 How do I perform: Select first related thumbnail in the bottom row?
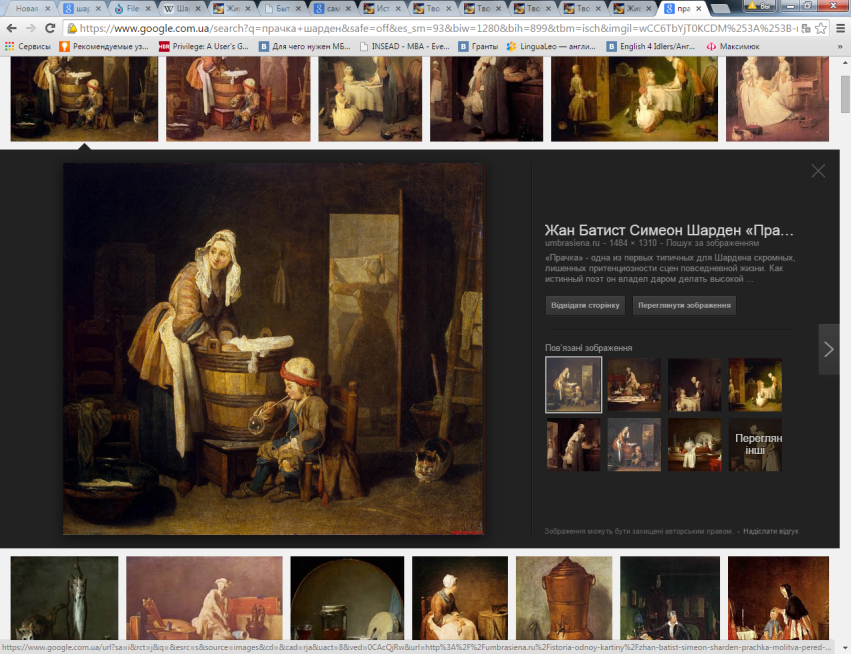(x=573, y=445)
